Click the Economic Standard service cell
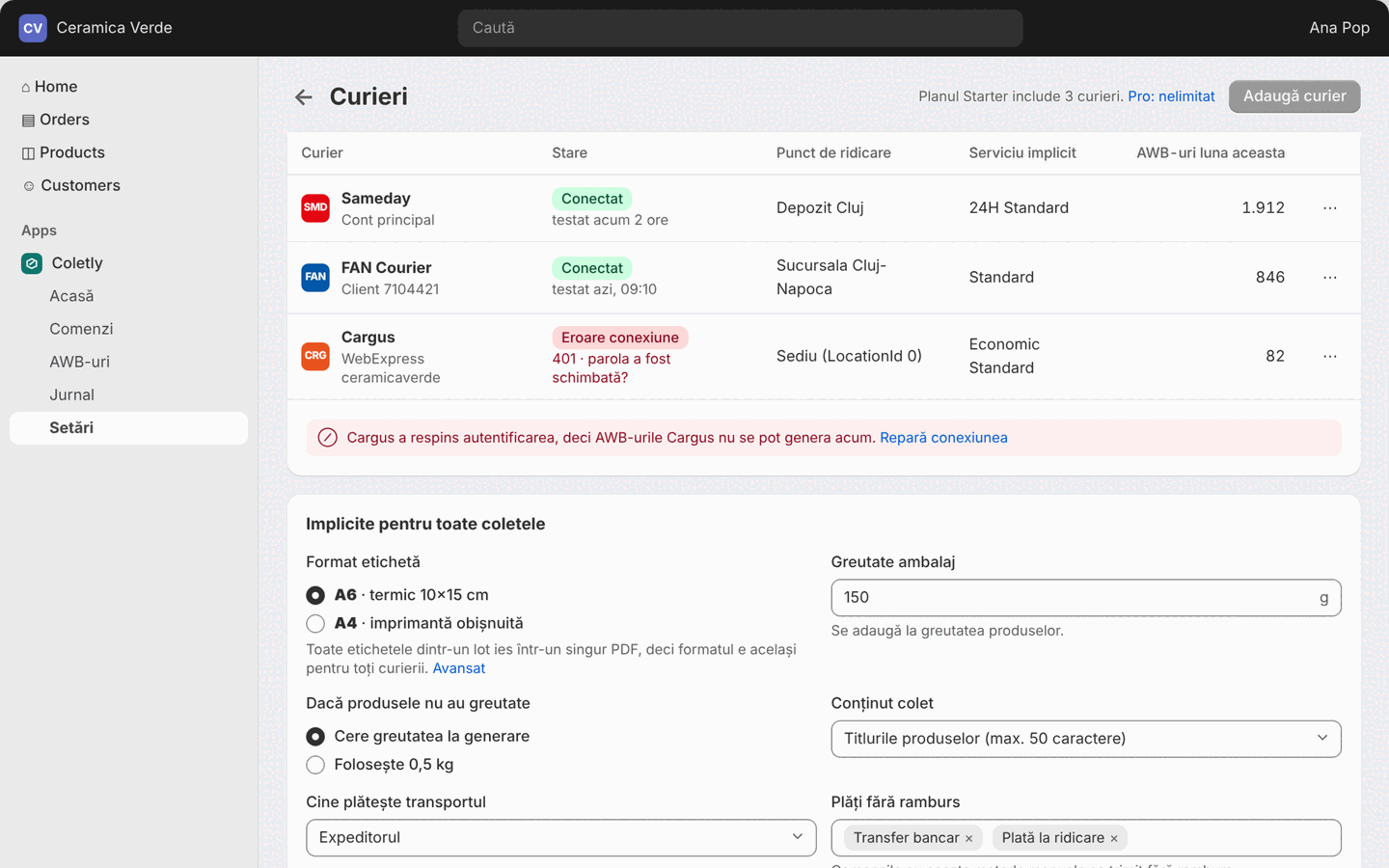Screen dimensions: 1389x868 [x=1004, y=357]
